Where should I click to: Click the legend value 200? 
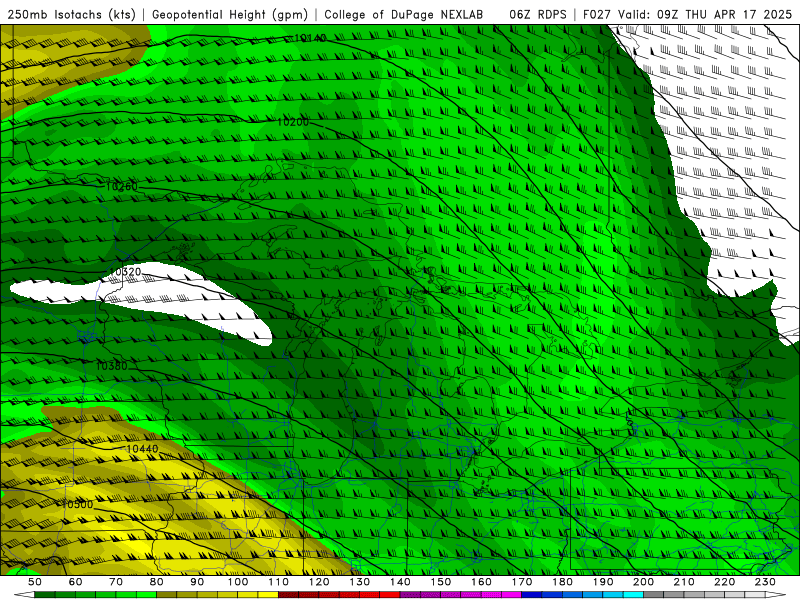[643, 582]
